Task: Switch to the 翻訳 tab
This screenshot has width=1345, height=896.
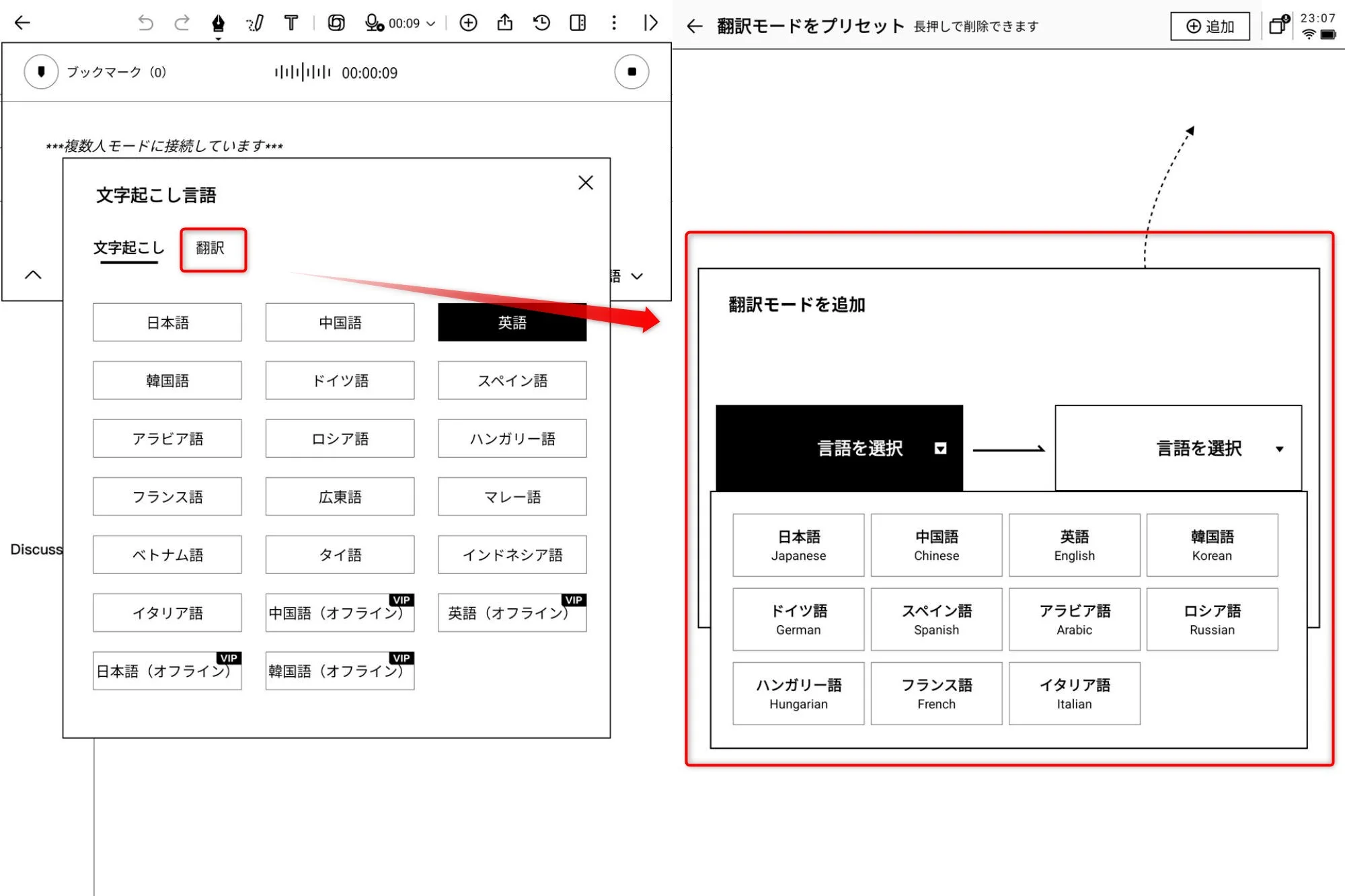Action: click(x=211, y=249)
